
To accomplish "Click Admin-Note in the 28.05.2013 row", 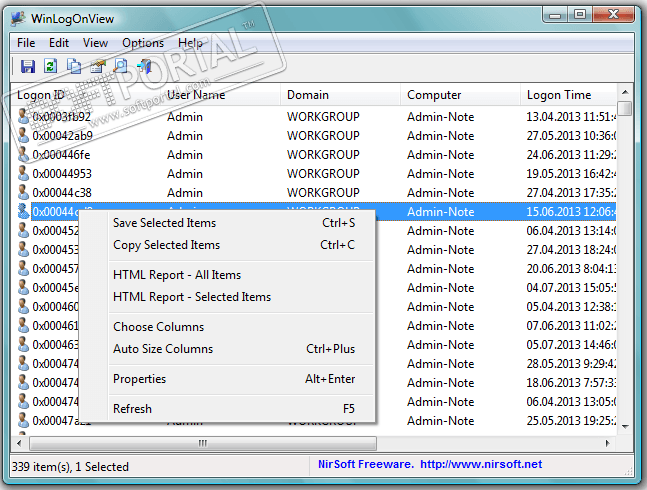I will pyautogui.click(x=440, y=363).
